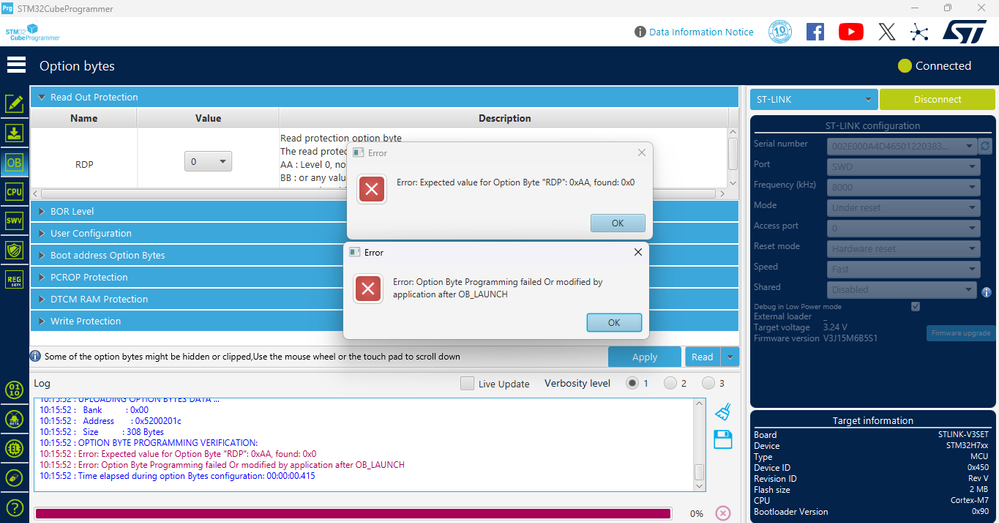Open the beta bell sidebar icon
Screen dimensions: 999x523
pyautogui.click(x=14, y=419)
